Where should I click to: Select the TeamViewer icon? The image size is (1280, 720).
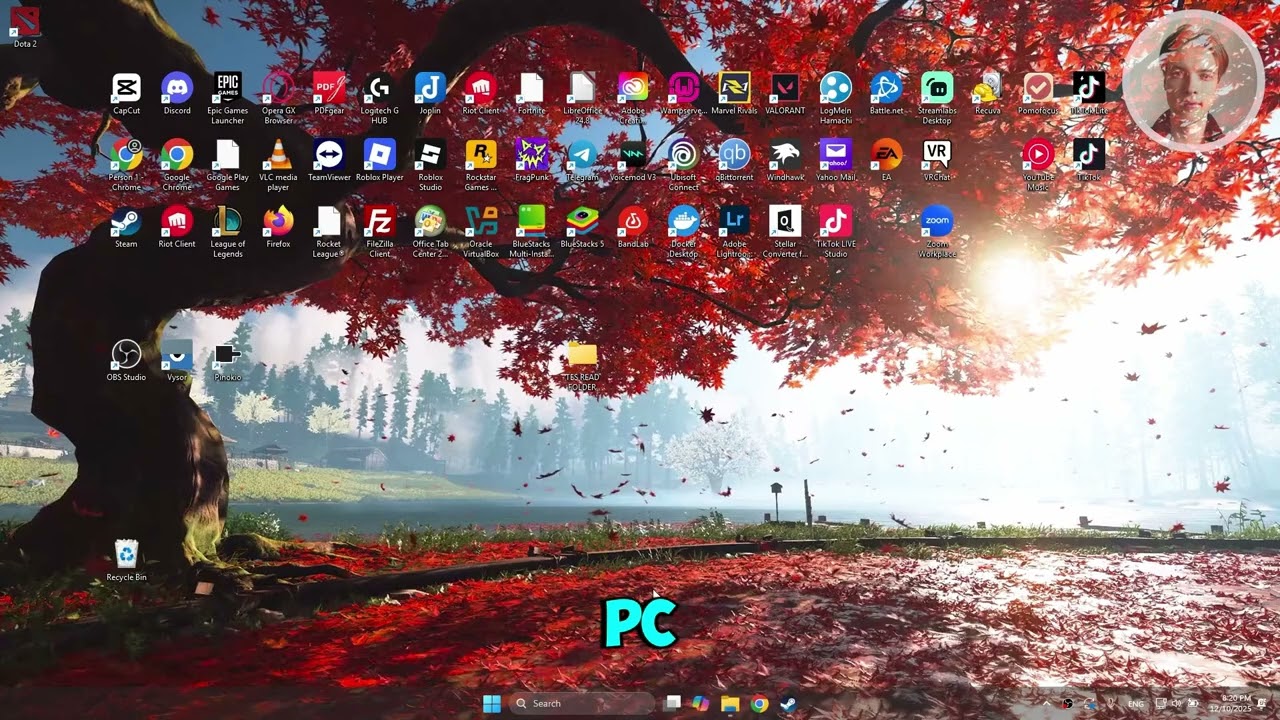point(329,160)
